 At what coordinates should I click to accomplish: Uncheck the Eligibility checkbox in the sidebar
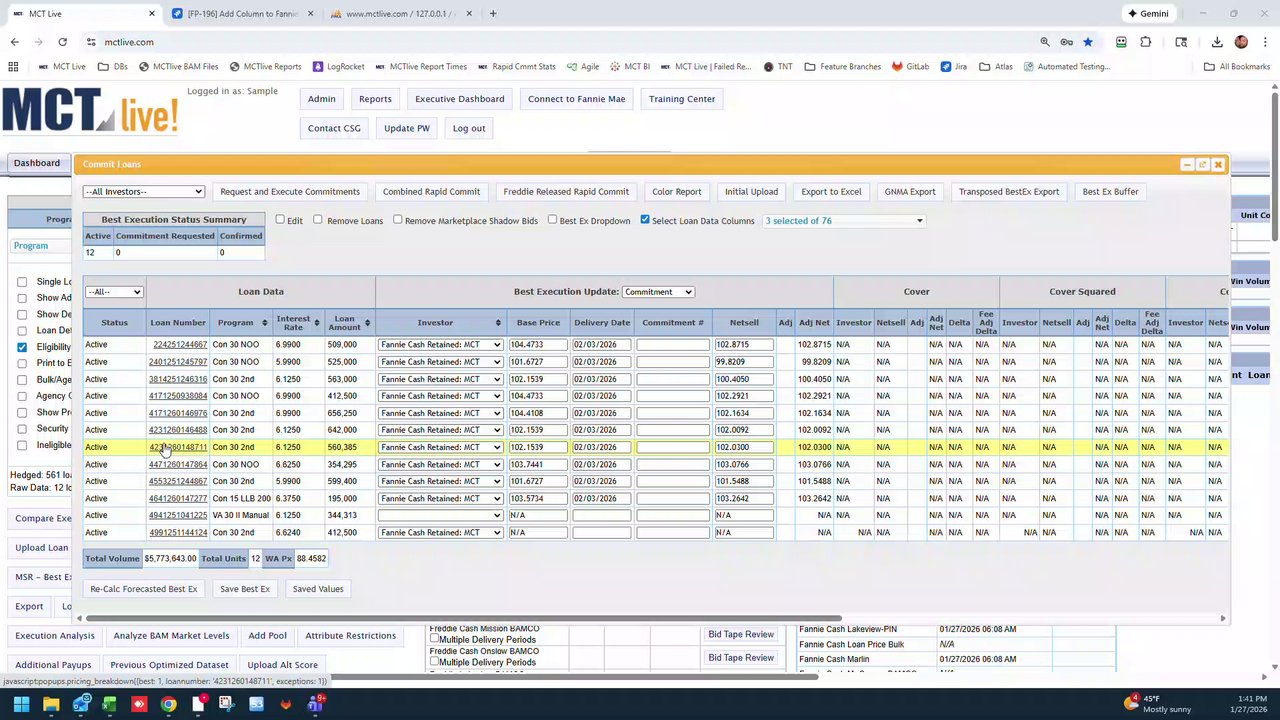click(22, 347)
